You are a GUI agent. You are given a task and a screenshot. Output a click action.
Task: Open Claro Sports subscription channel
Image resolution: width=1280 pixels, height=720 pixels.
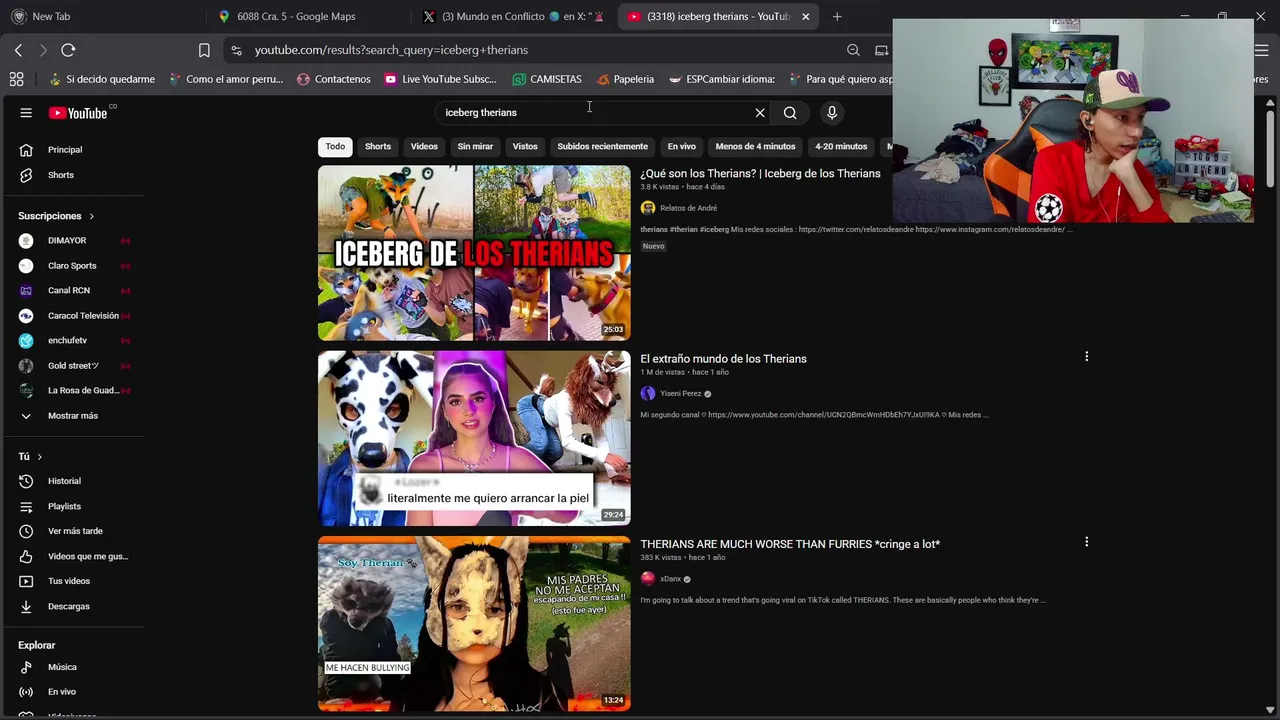click(x=72, y=266)
